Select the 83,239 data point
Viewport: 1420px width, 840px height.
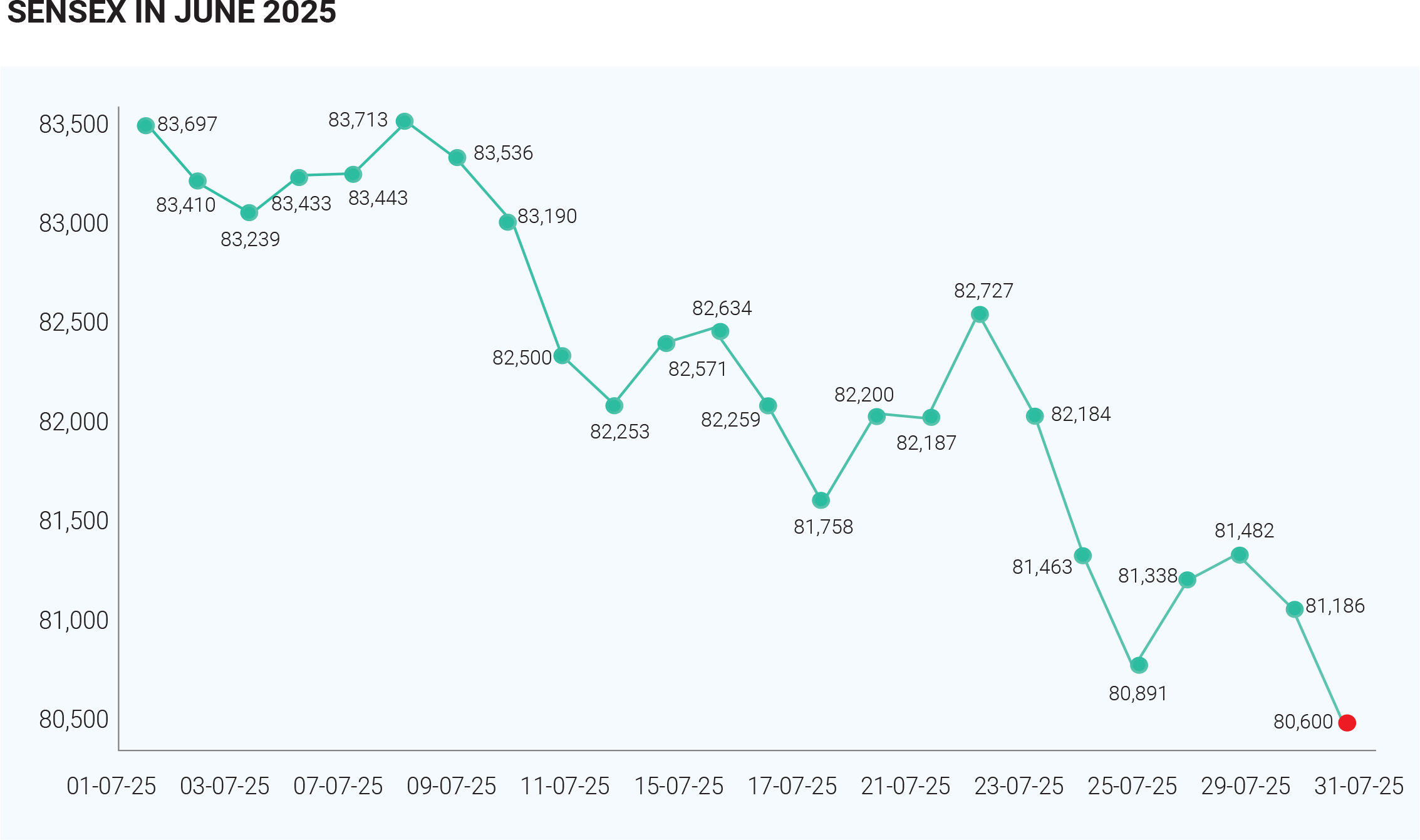tap(249, 213)
